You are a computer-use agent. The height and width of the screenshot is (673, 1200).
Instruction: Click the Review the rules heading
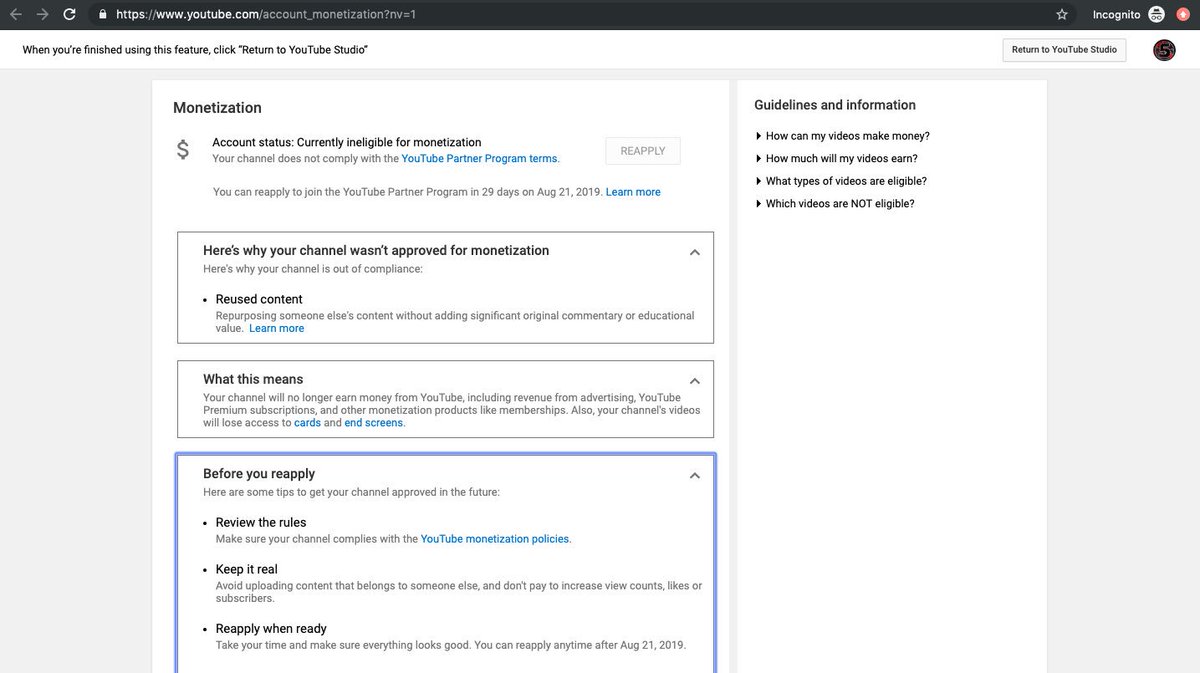261,523
